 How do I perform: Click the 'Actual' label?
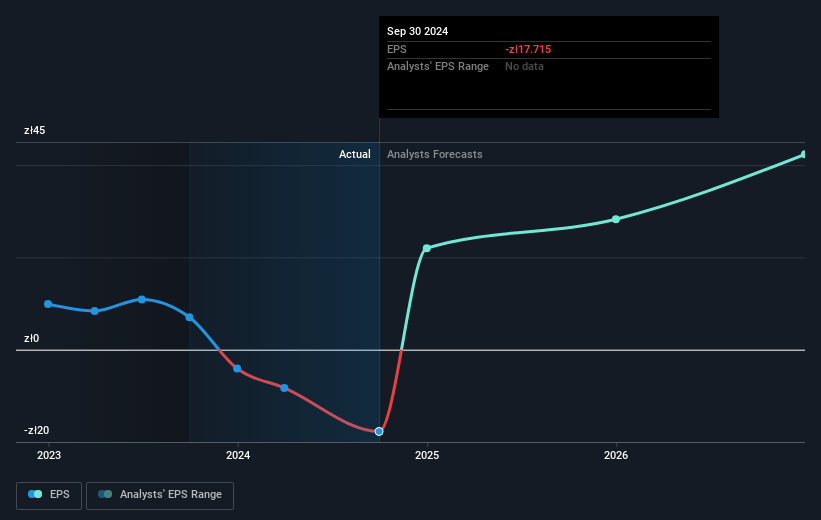pyautogui.click(x=354, y=154)
